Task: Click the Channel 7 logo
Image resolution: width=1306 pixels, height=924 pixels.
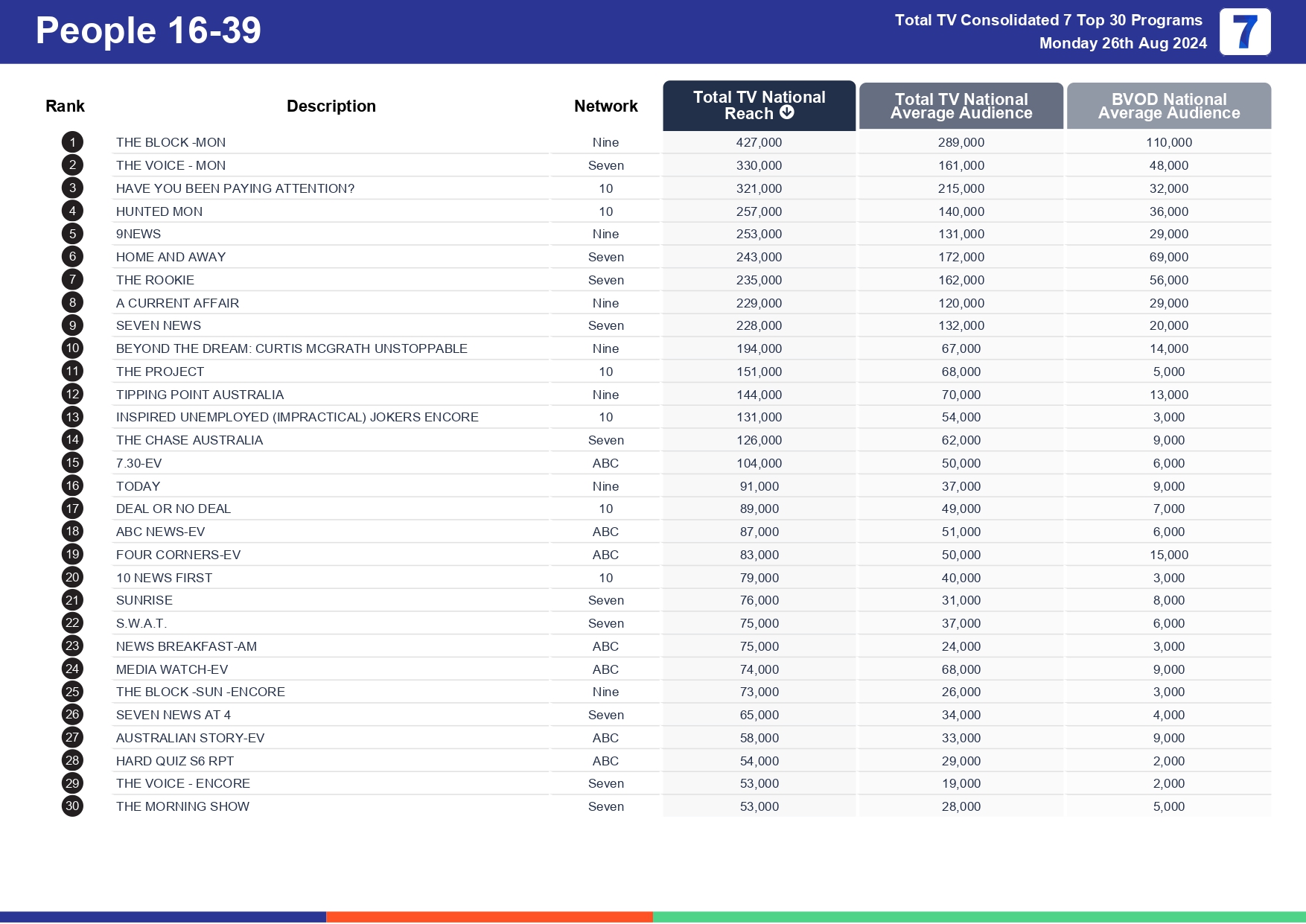Action: 1244,32
